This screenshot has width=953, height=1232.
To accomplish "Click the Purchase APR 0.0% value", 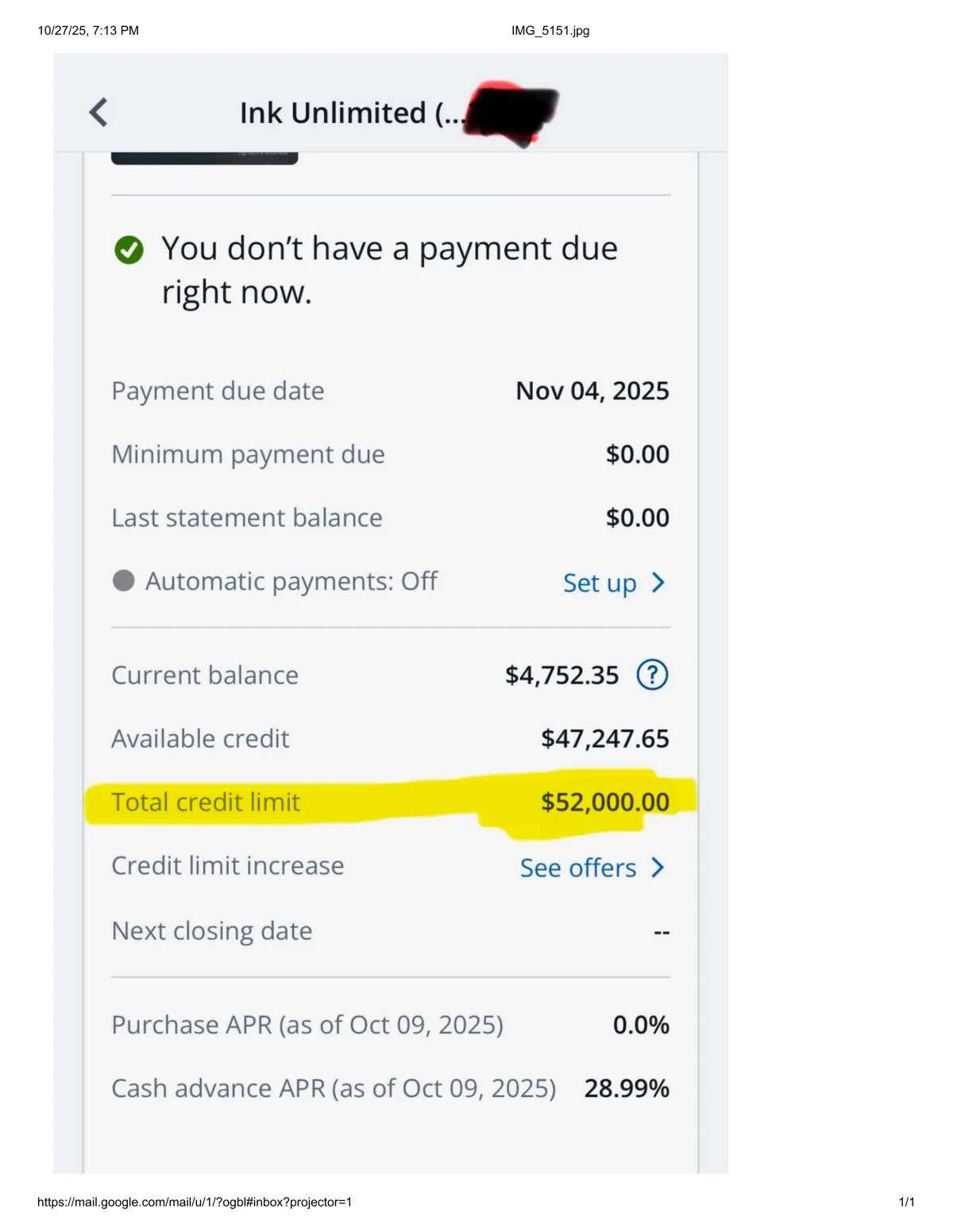I will click(641, 1024).
